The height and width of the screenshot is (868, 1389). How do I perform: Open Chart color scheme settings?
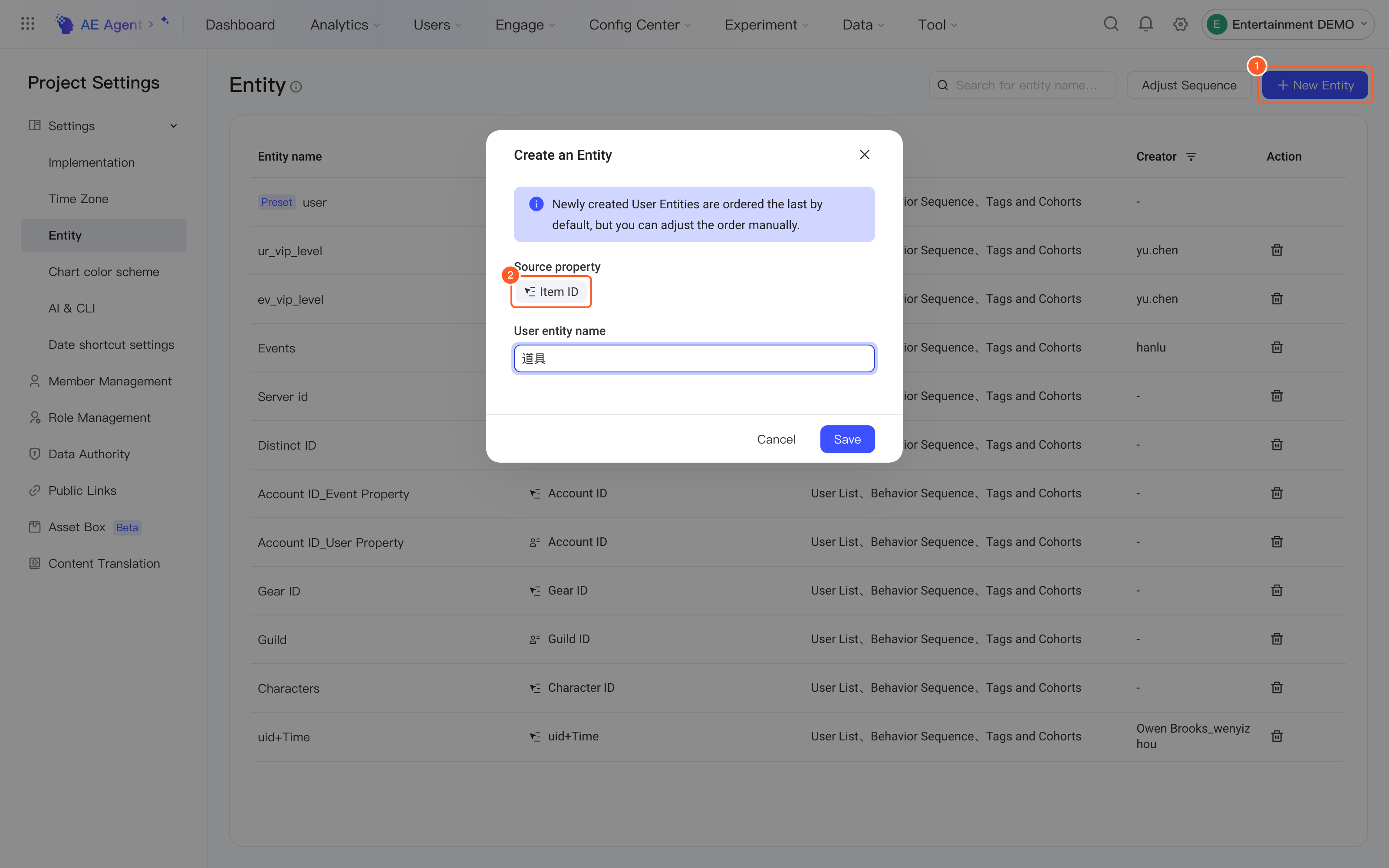[104, 272]
